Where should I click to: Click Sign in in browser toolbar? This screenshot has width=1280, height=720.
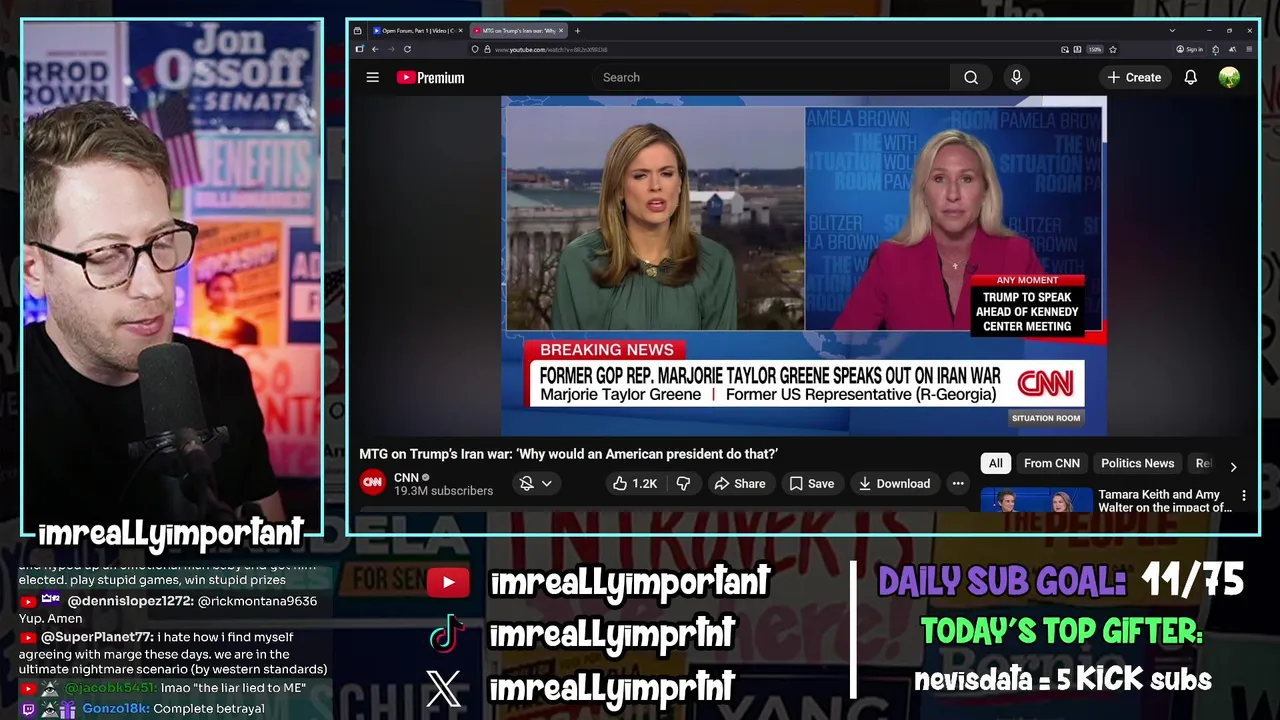pos(1190,49)
